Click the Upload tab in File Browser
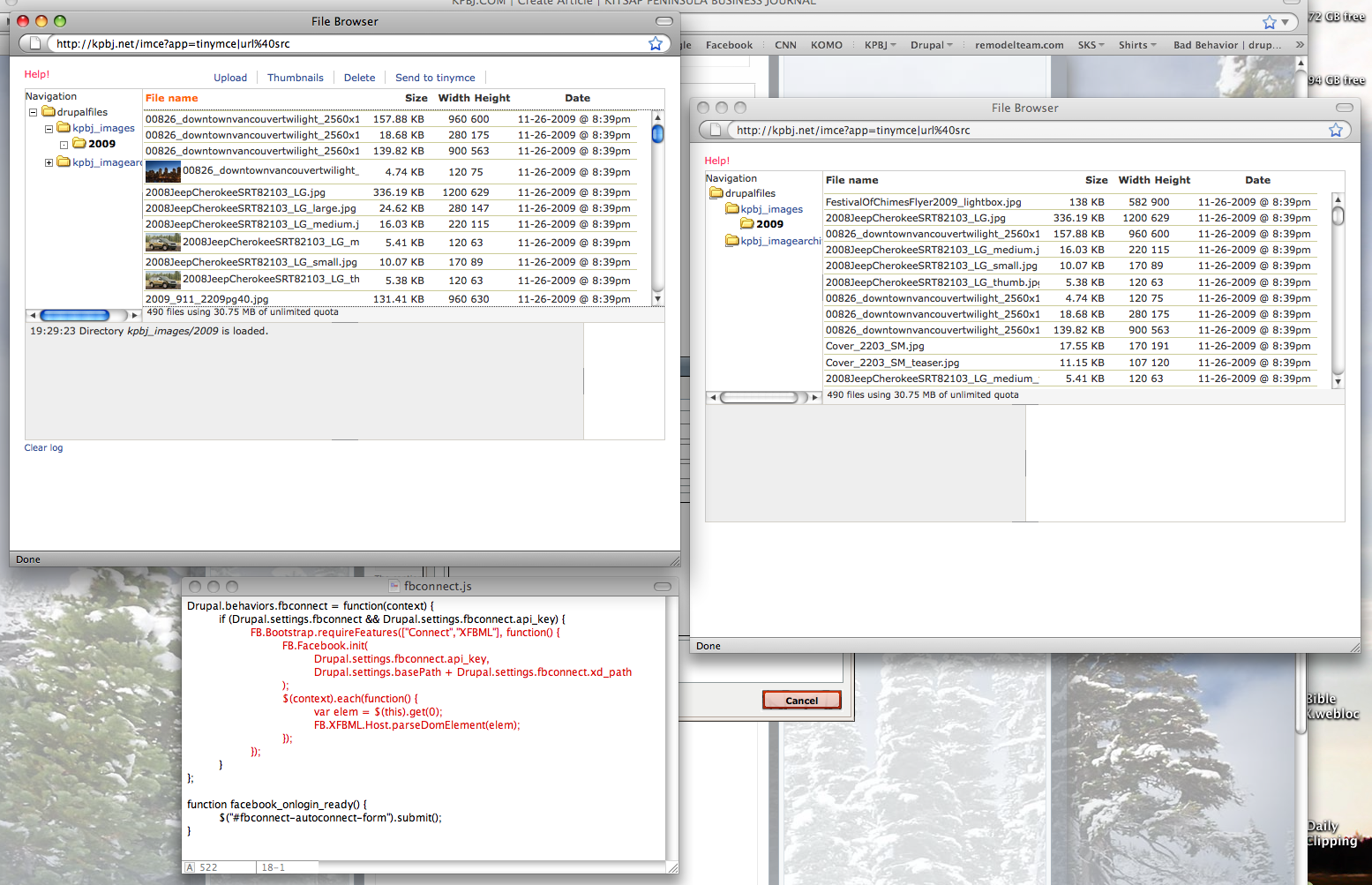The height and width of the screenshot is (885, 1372). click(230, 78)
